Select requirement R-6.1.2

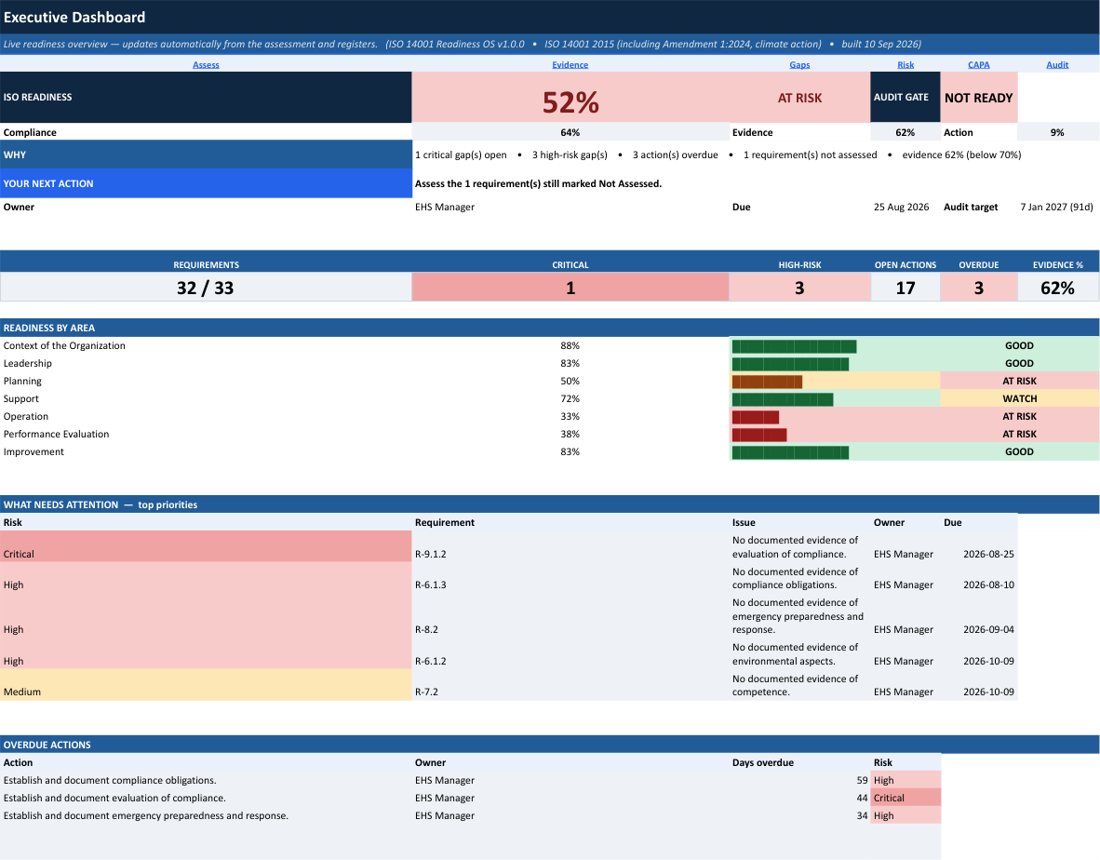tap(430, 661)
